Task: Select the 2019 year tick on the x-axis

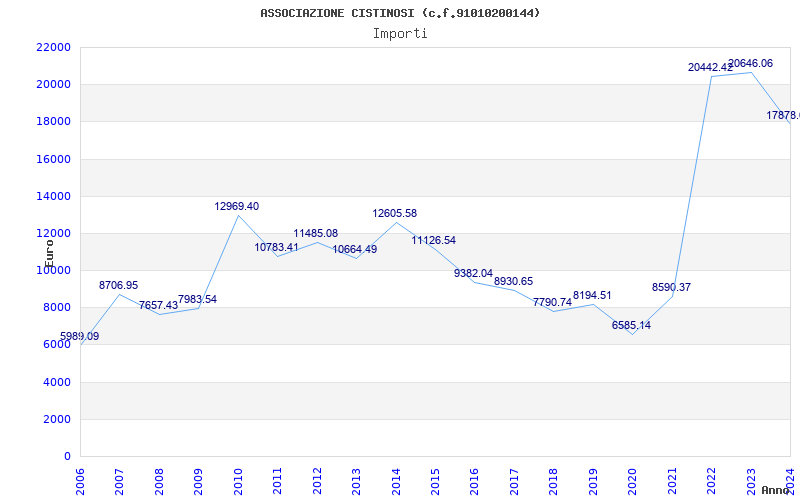Action: (593, 479)
